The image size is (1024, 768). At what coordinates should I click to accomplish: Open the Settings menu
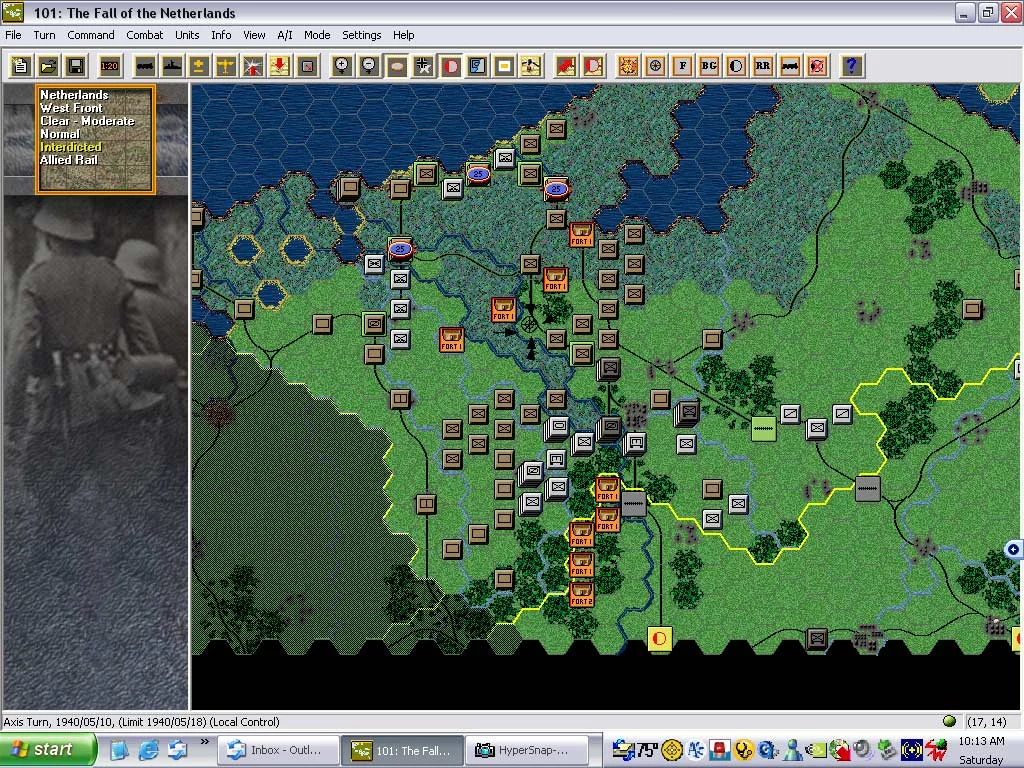(362, 35)
